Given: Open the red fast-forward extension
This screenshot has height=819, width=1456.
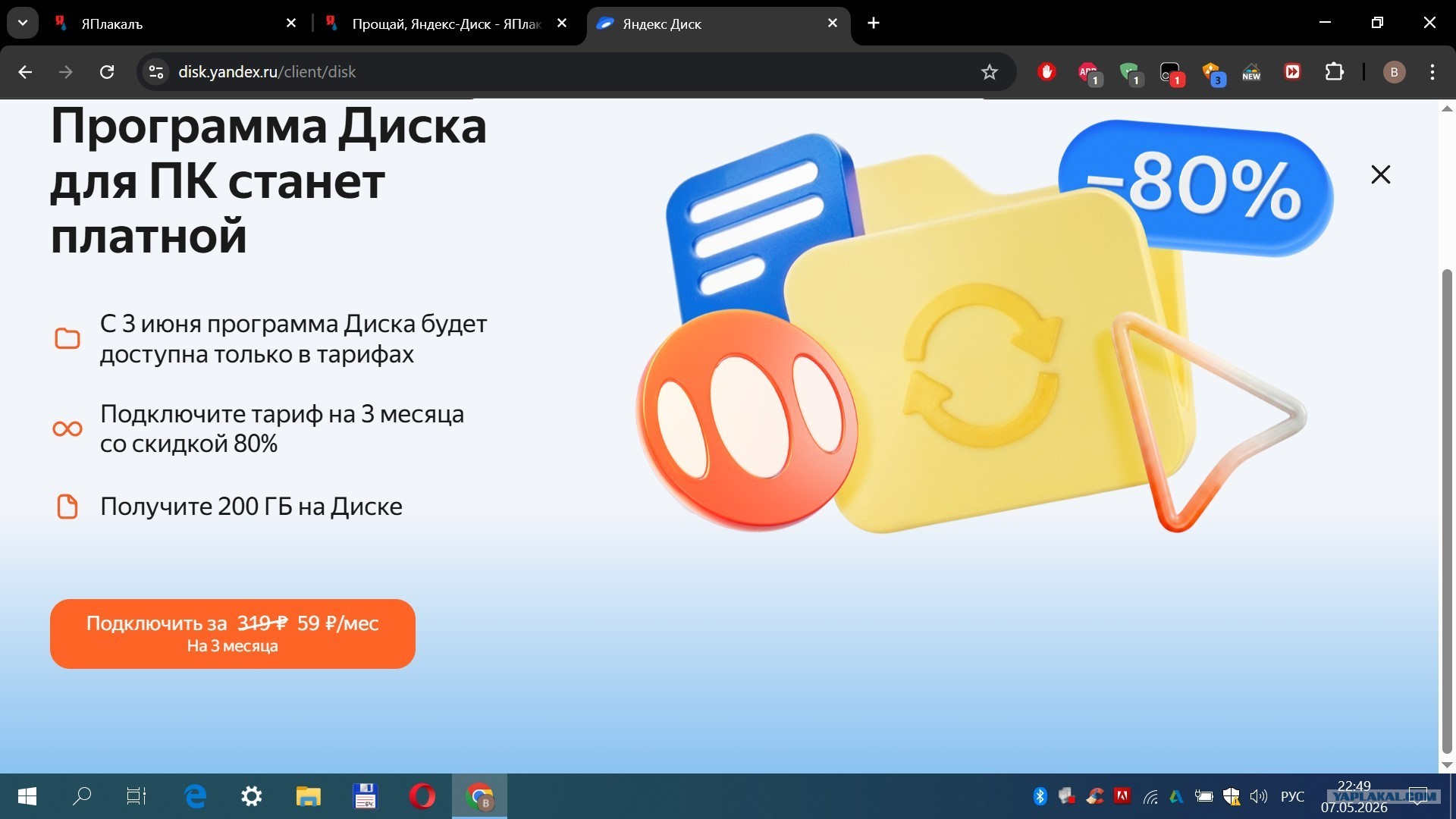Looking at the screenshot, I should pos(1292,72).
